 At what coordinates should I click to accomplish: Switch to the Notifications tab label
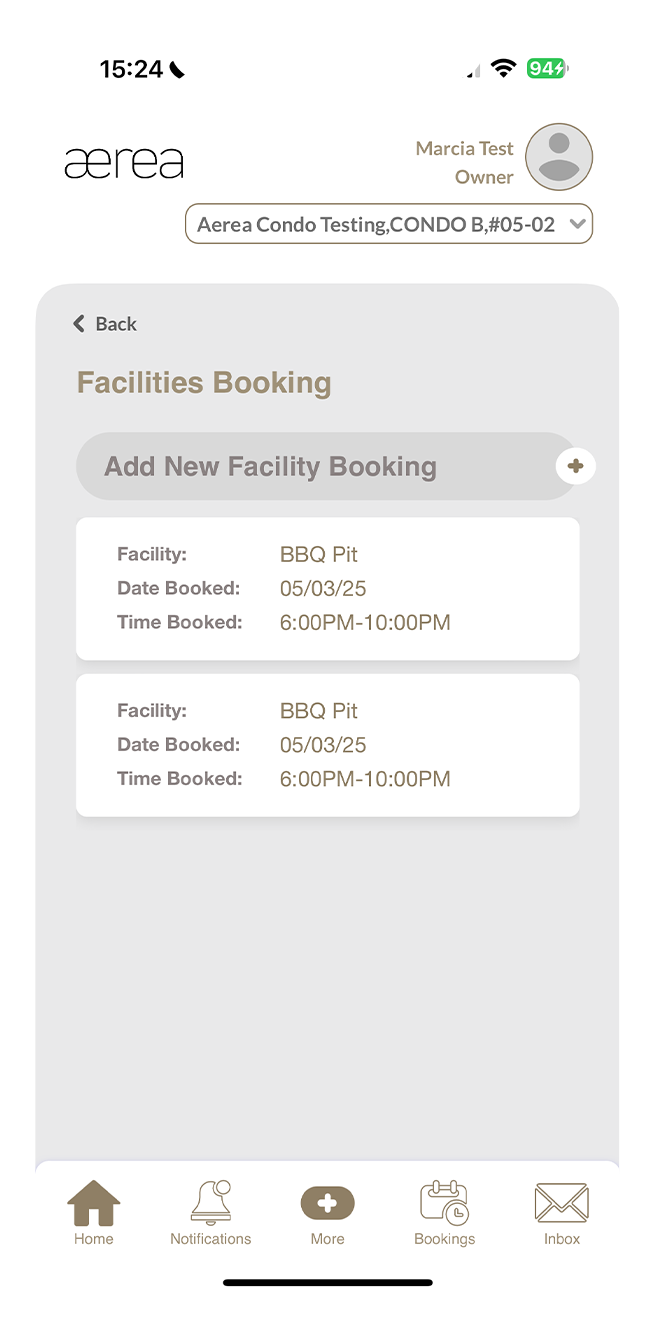tap(210, 1239)
